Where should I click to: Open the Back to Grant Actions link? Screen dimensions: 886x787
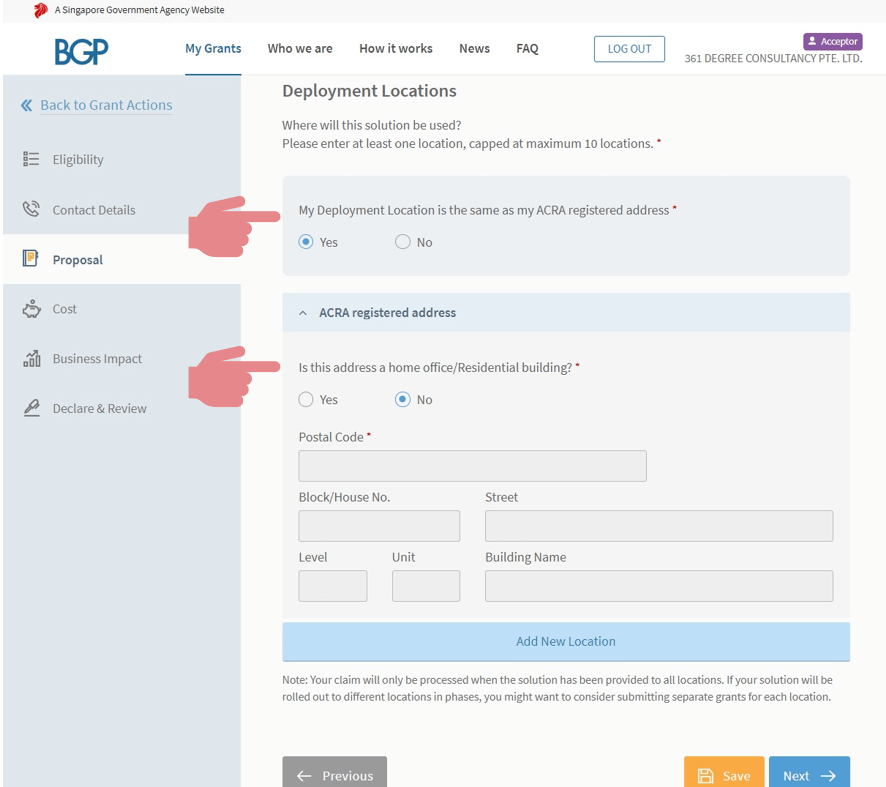(x=106, y=105)
